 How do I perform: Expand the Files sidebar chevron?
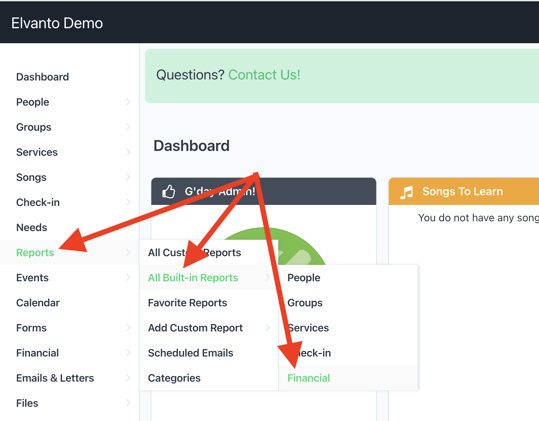[x=128, y=403]
